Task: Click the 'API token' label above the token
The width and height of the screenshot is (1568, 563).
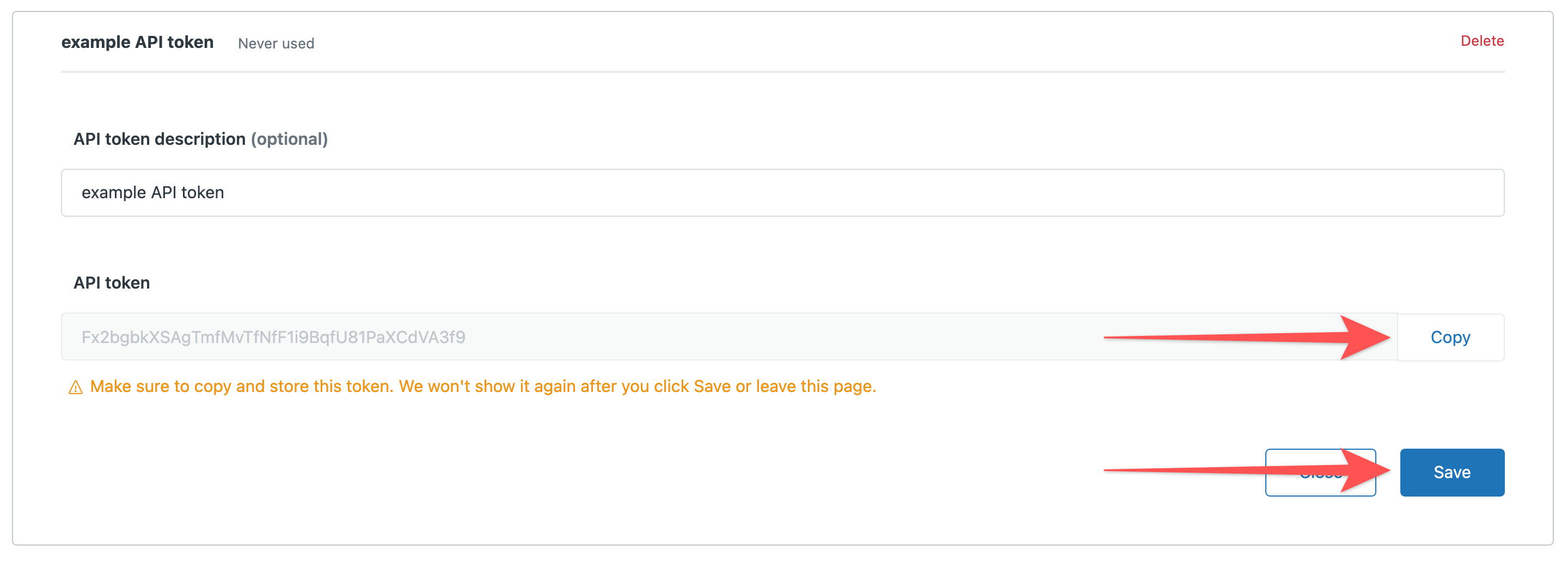Action: (112, 283)
